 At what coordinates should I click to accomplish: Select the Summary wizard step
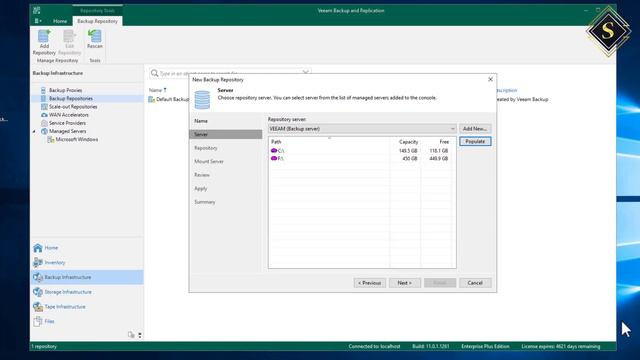[204, 202]
